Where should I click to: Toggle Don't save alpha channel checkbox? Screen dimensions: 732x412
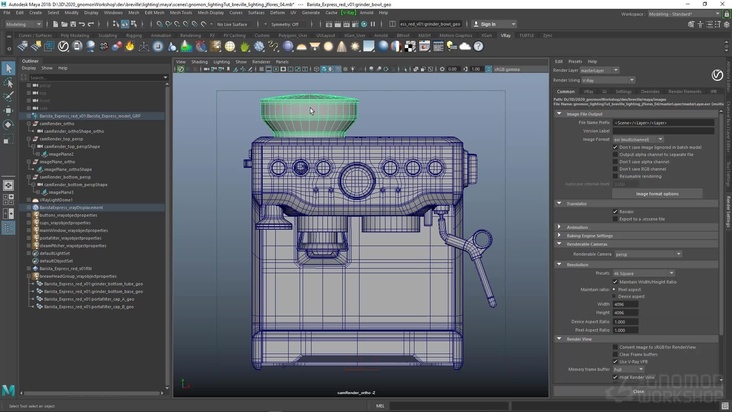pyautogui.click(x=615, y=161)
